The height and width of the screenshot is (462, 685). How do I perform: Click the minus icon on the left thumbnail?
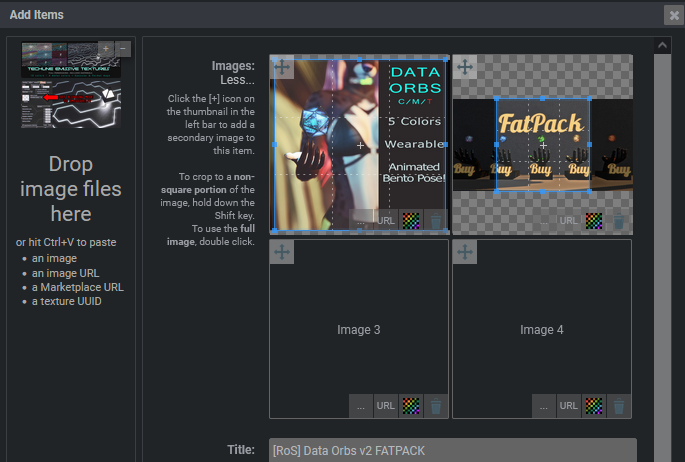click(x=122, y=48)
